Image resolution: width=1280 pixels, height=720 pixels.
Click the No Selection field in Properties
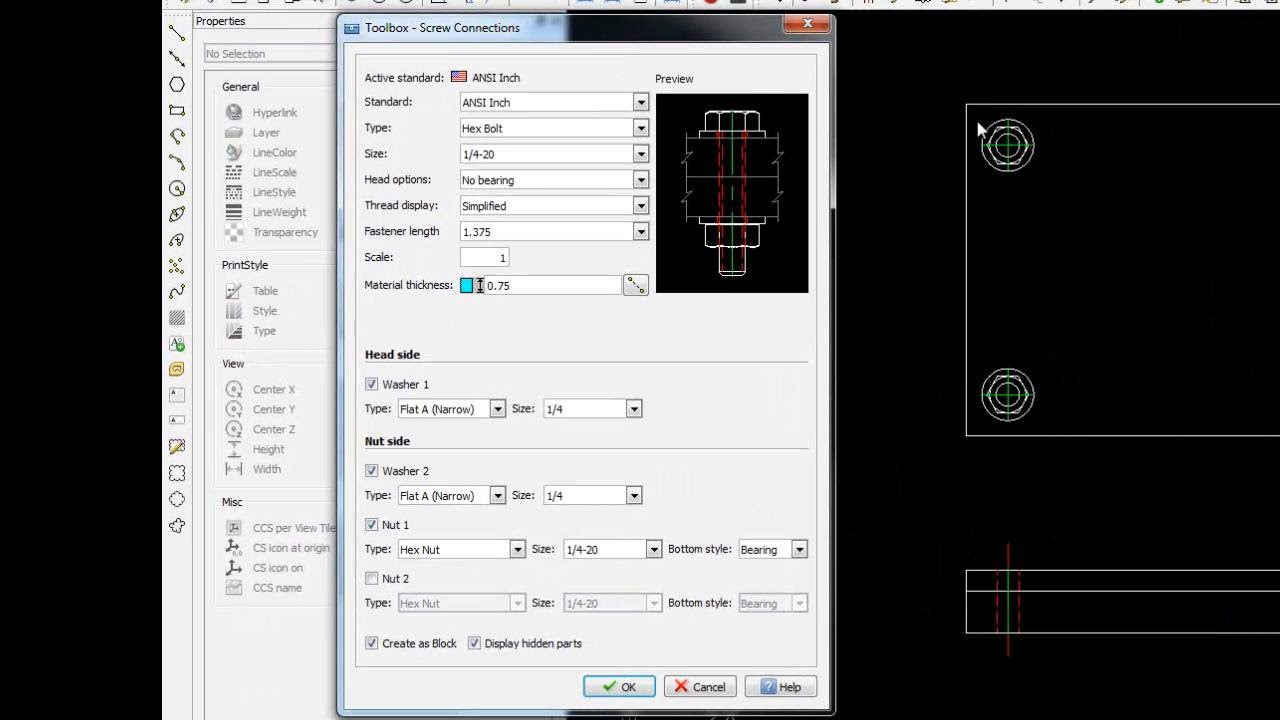click(268, 54)
